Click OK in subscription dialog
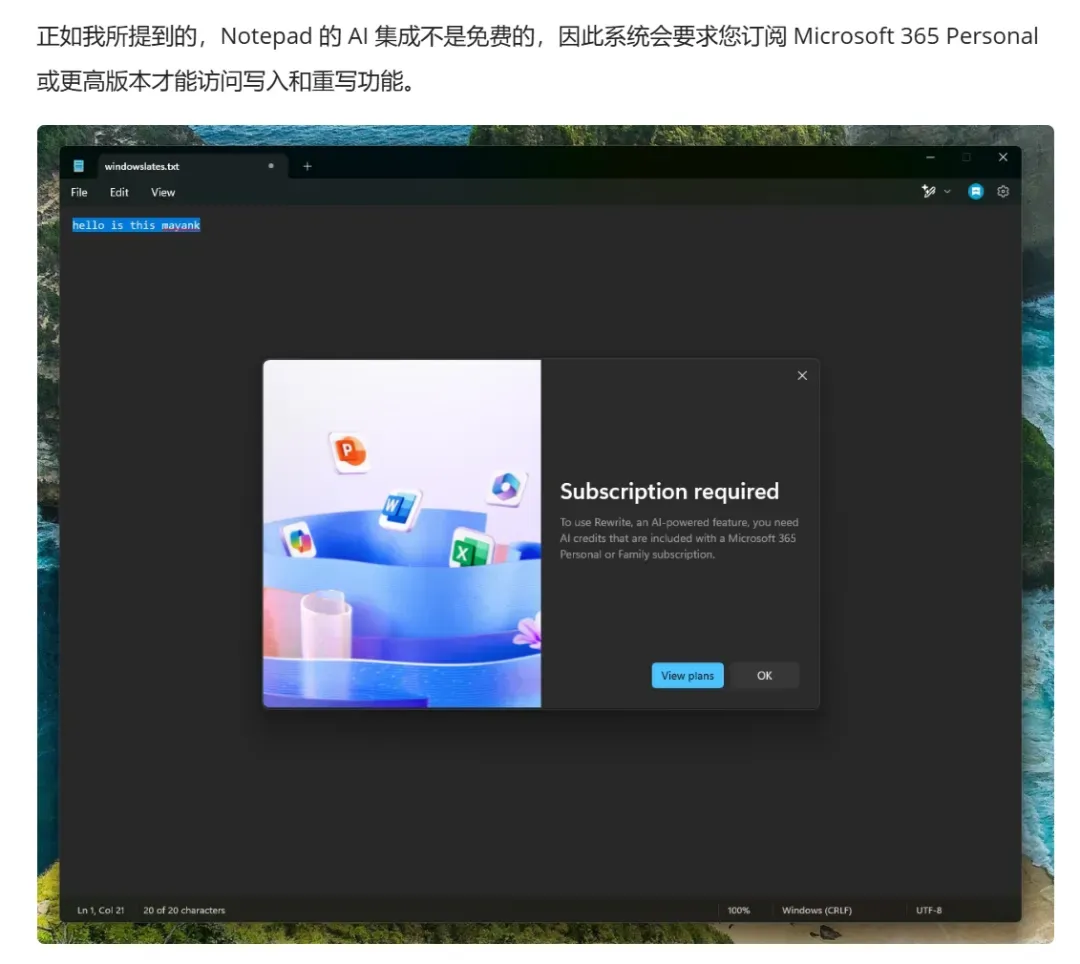 (x=765, y=675)
